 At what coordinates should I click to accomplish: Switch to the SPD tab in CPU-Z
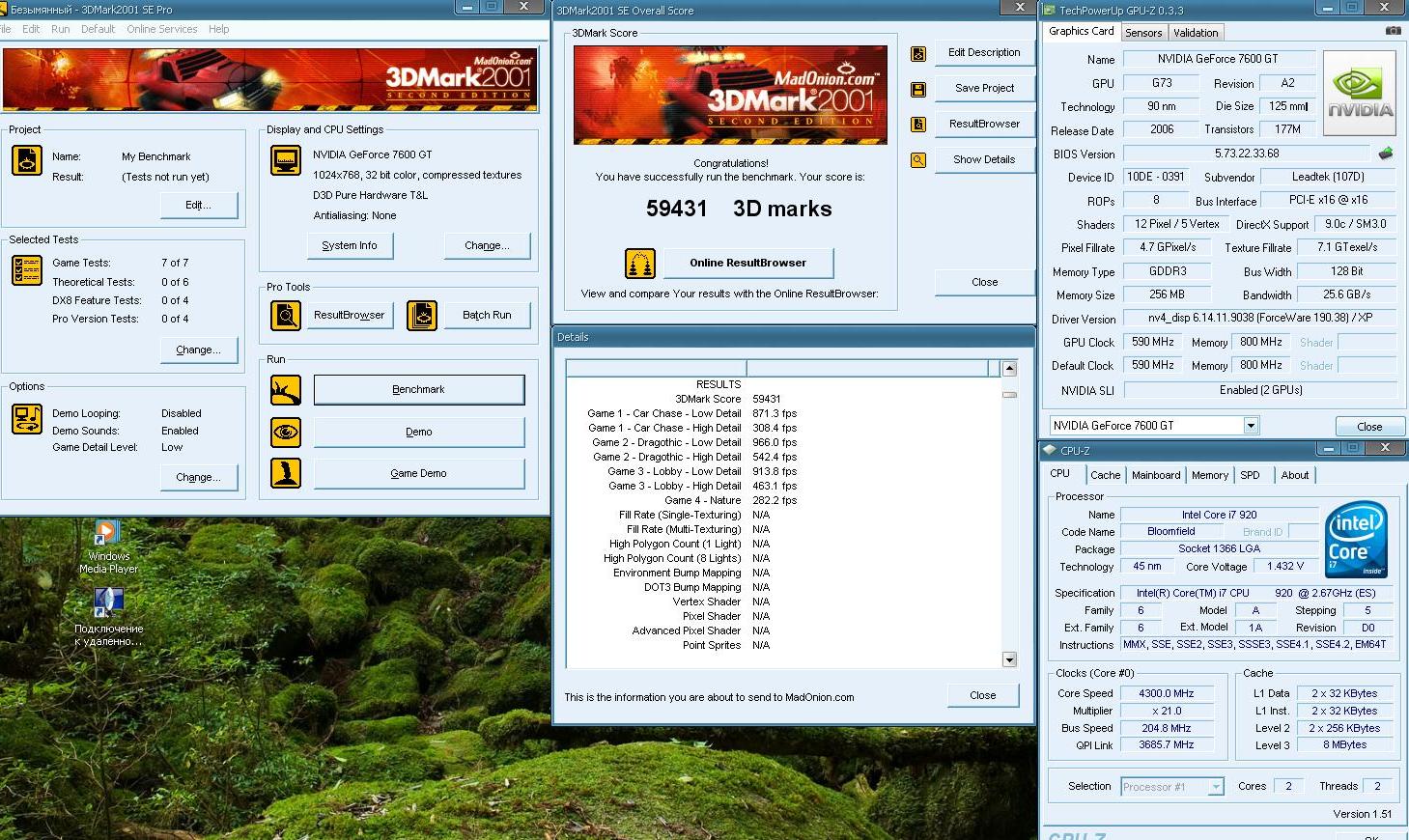(1250, 475)
